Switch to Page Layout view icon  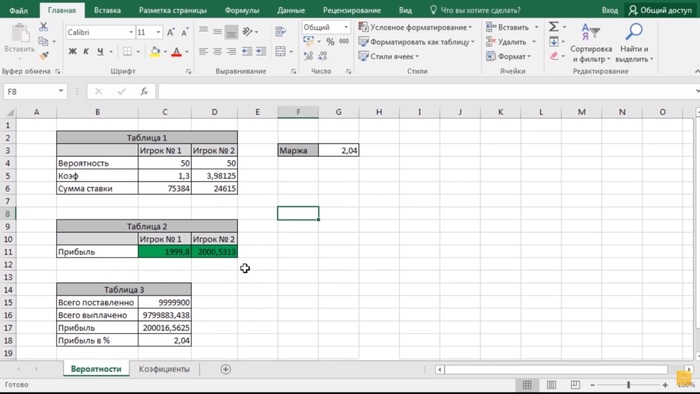[x=551, y=385]
